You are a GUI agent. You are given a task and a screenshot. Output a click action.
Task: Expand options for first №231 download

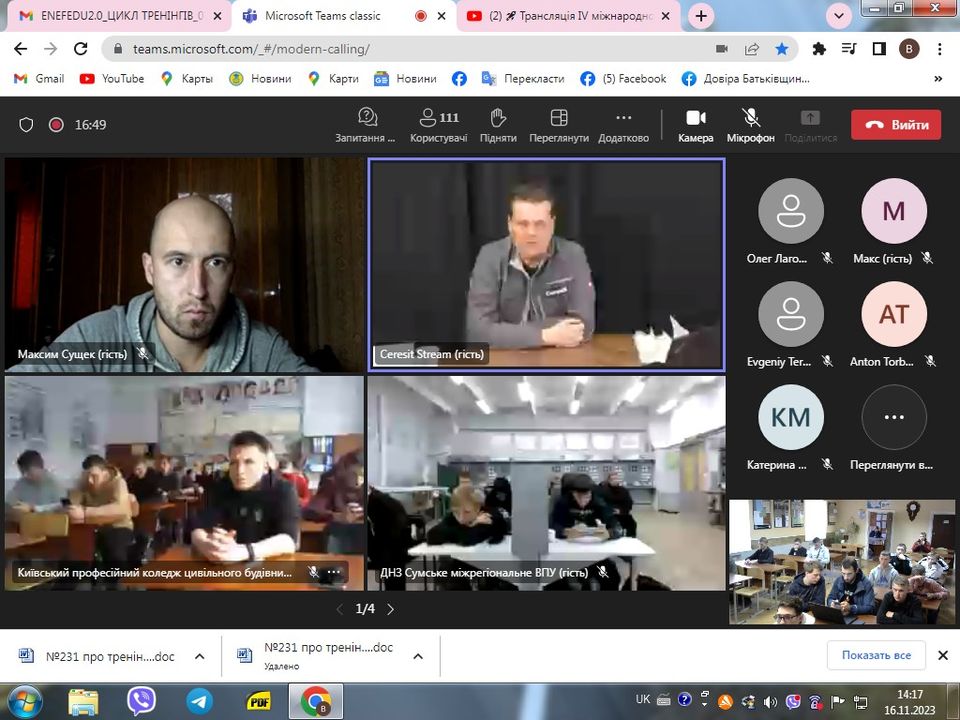[x=199, y=656]
